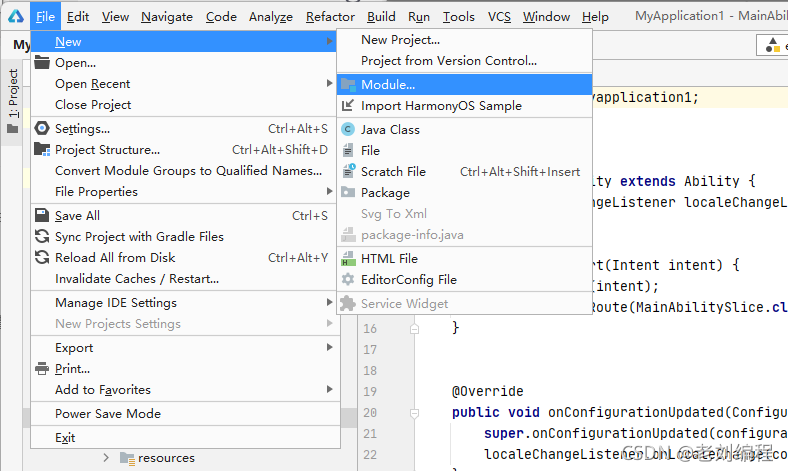This screenshot has width=788, height=471.
Task: Toggle Power Save Mode
Action: pos(185,414)
